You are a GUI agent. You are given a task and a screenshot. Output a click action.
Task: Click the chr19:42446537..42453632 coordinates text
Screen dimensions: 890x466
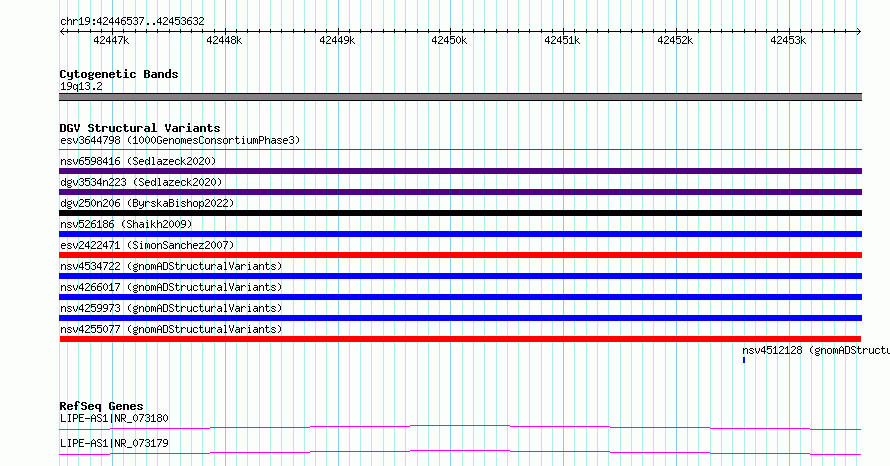pos(132,22)
